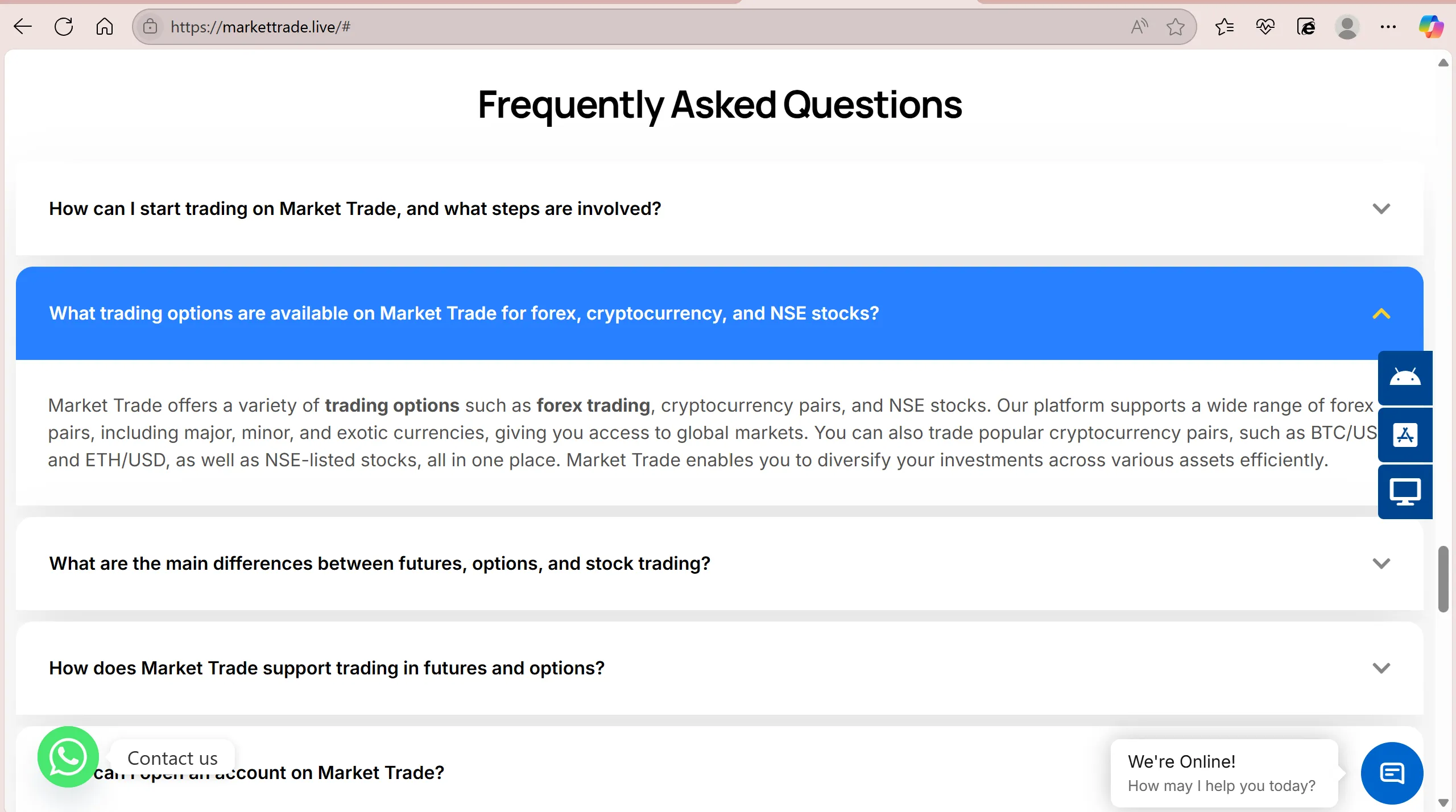Screen dimensions: 1456x812
Task: Collapse the trading options FAQ with yellow chevron
Action: click(1381, 313)
